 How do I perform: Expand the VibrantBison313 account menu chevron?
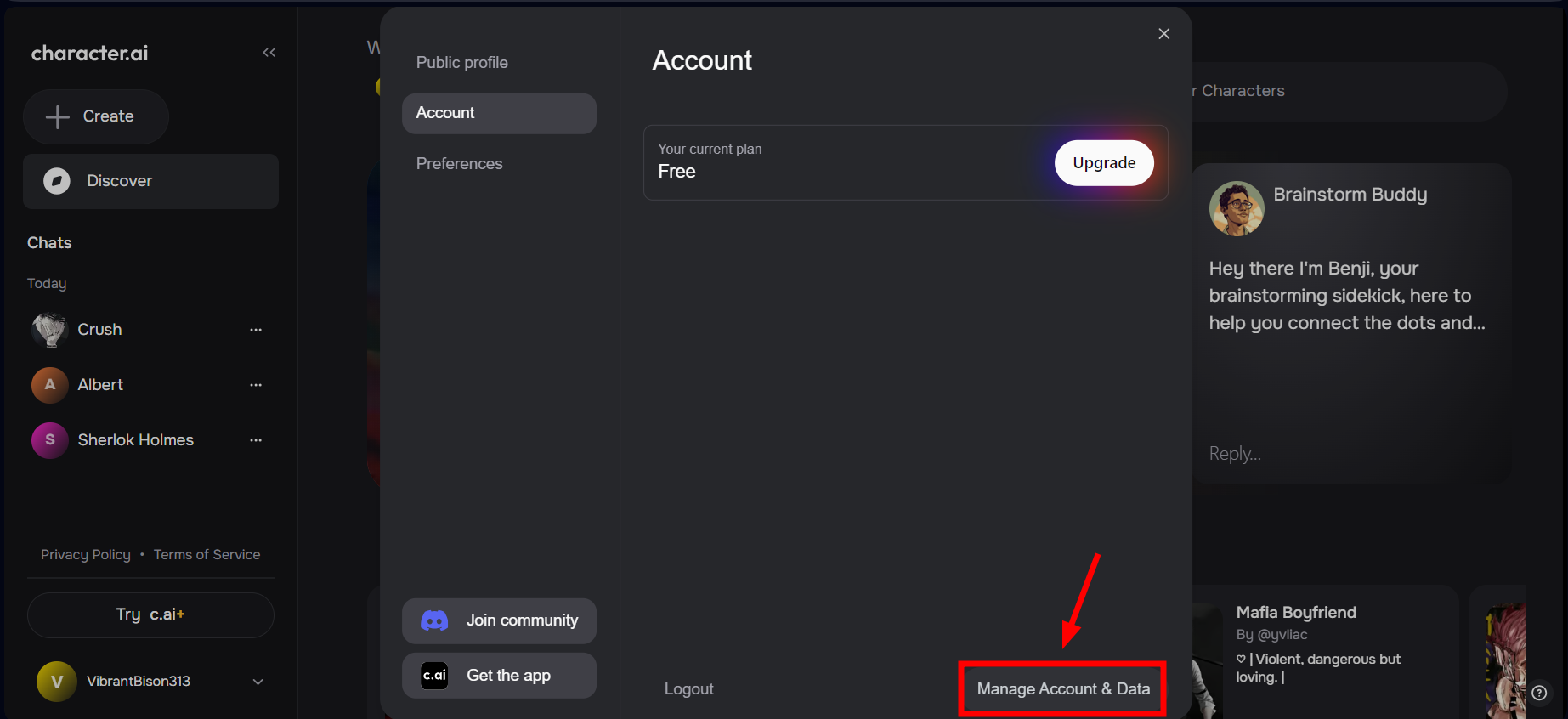coord(258,682)
